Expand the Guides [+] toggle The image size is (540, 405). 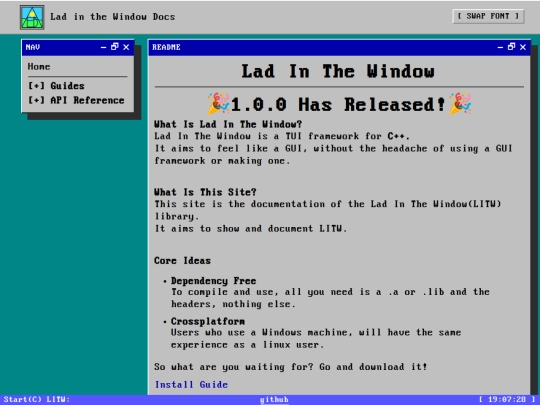[x=36, y=86]
